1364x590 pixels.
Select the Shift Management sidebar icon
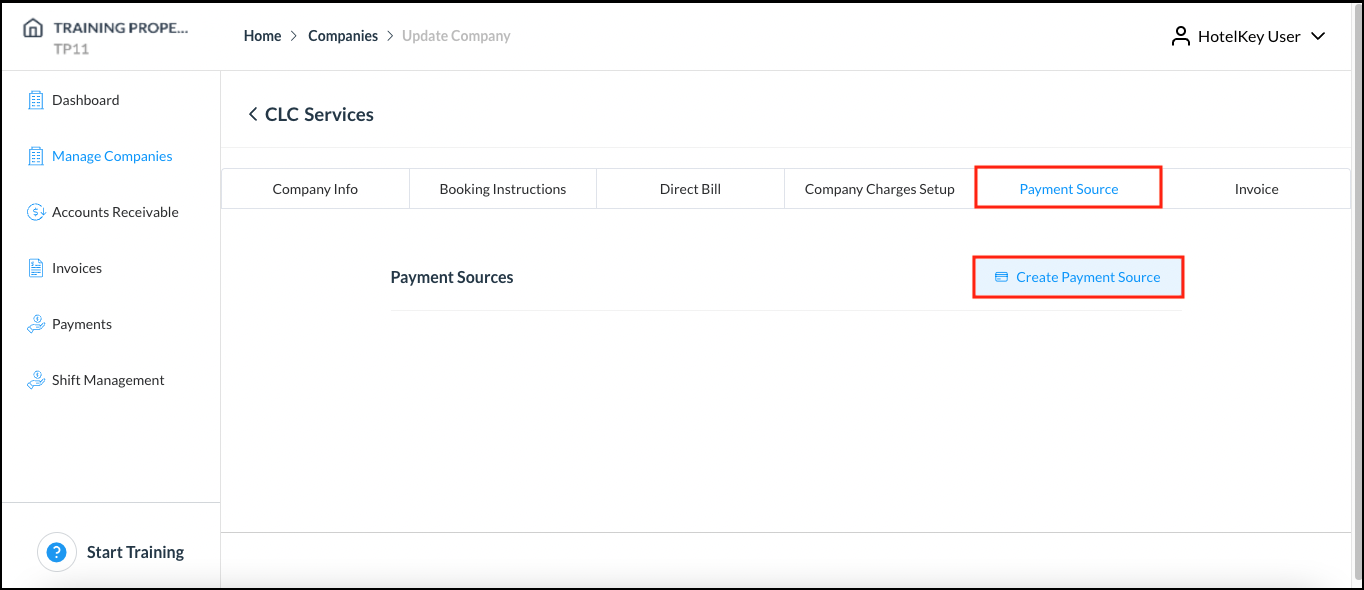pyautogui.click(x=37, y=379)
